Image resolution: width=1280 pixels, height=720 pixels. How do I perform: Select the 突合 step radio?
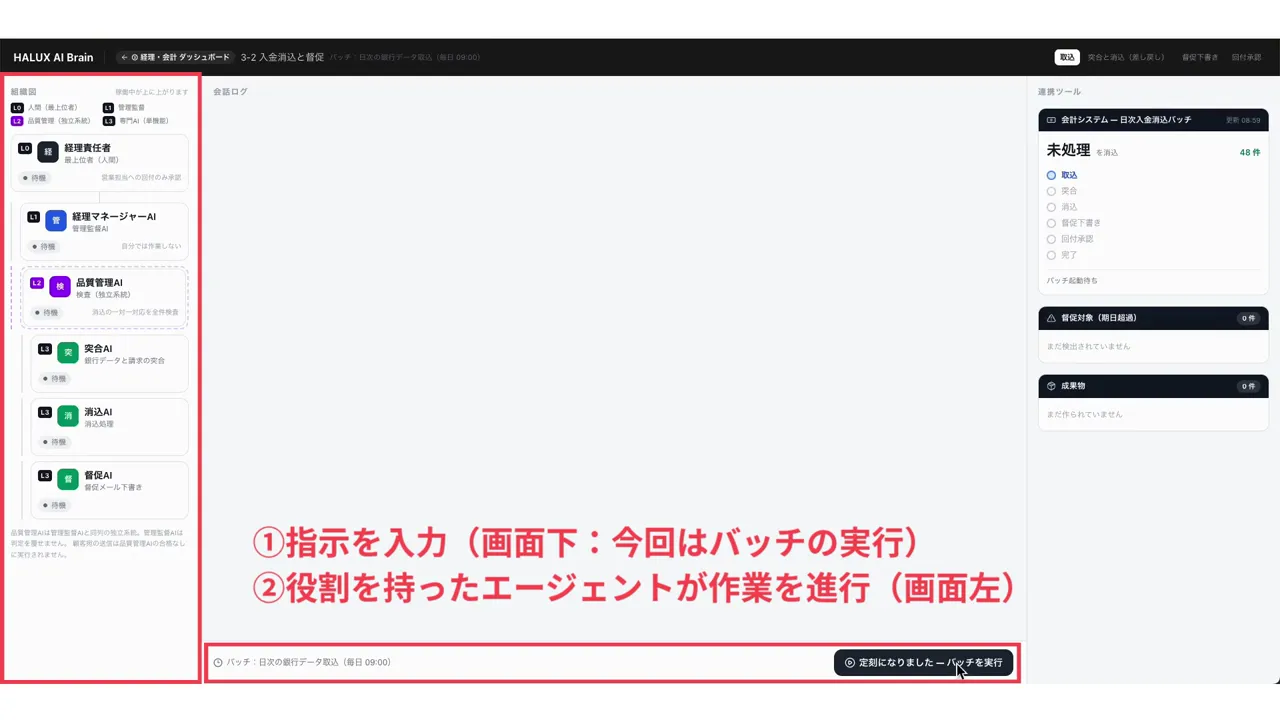point(1051,191)
